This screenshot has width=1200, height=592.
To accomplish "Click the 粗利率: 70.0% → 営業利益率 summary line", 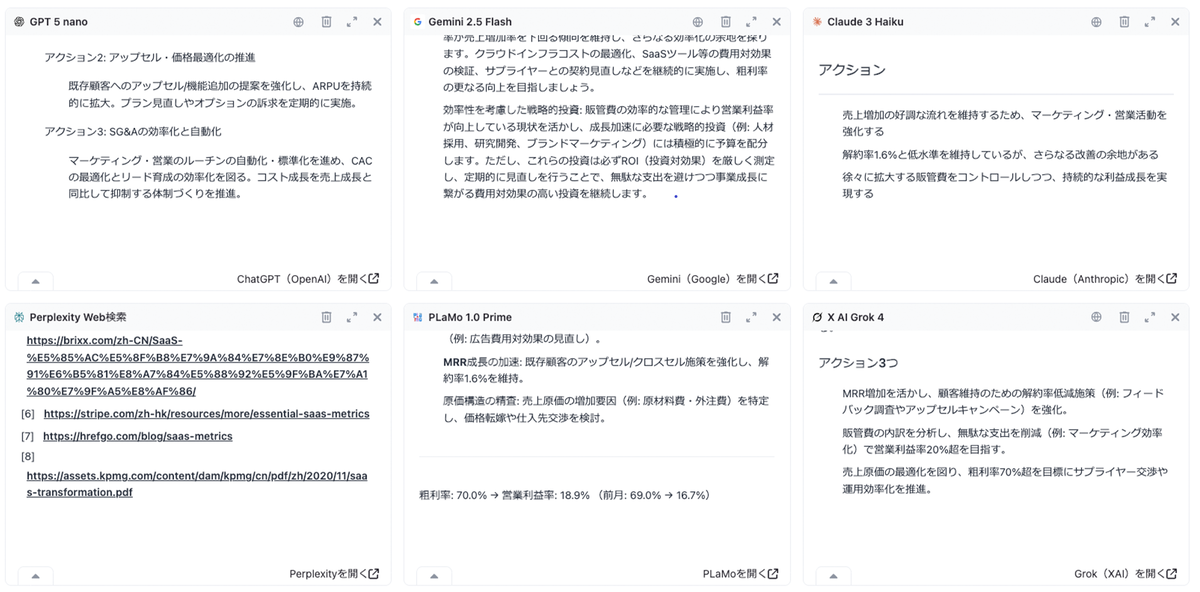I will click(x=565, y=495).
